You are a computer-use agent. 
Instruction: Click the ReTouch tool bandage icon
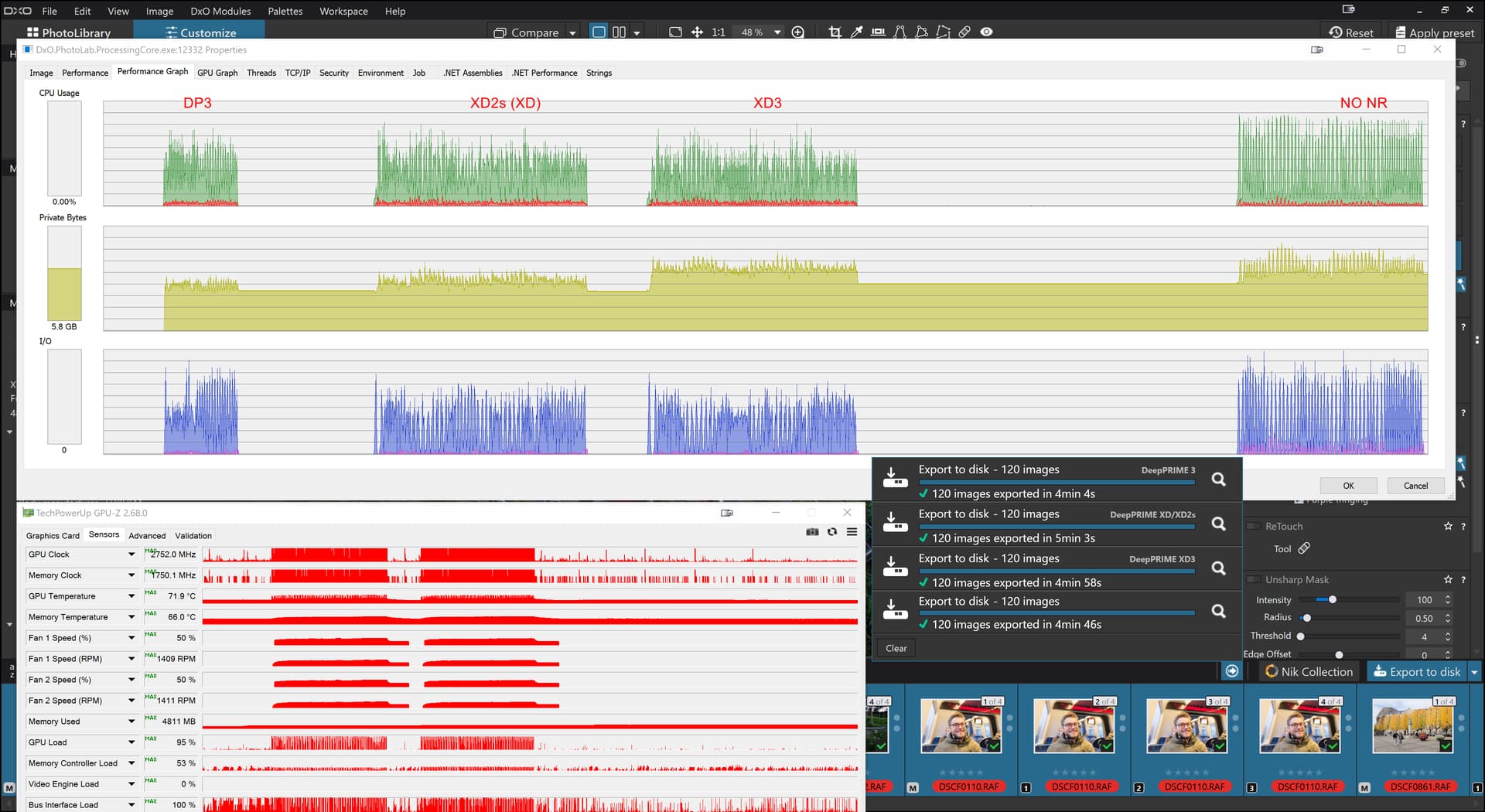(x=1304, y=548)
